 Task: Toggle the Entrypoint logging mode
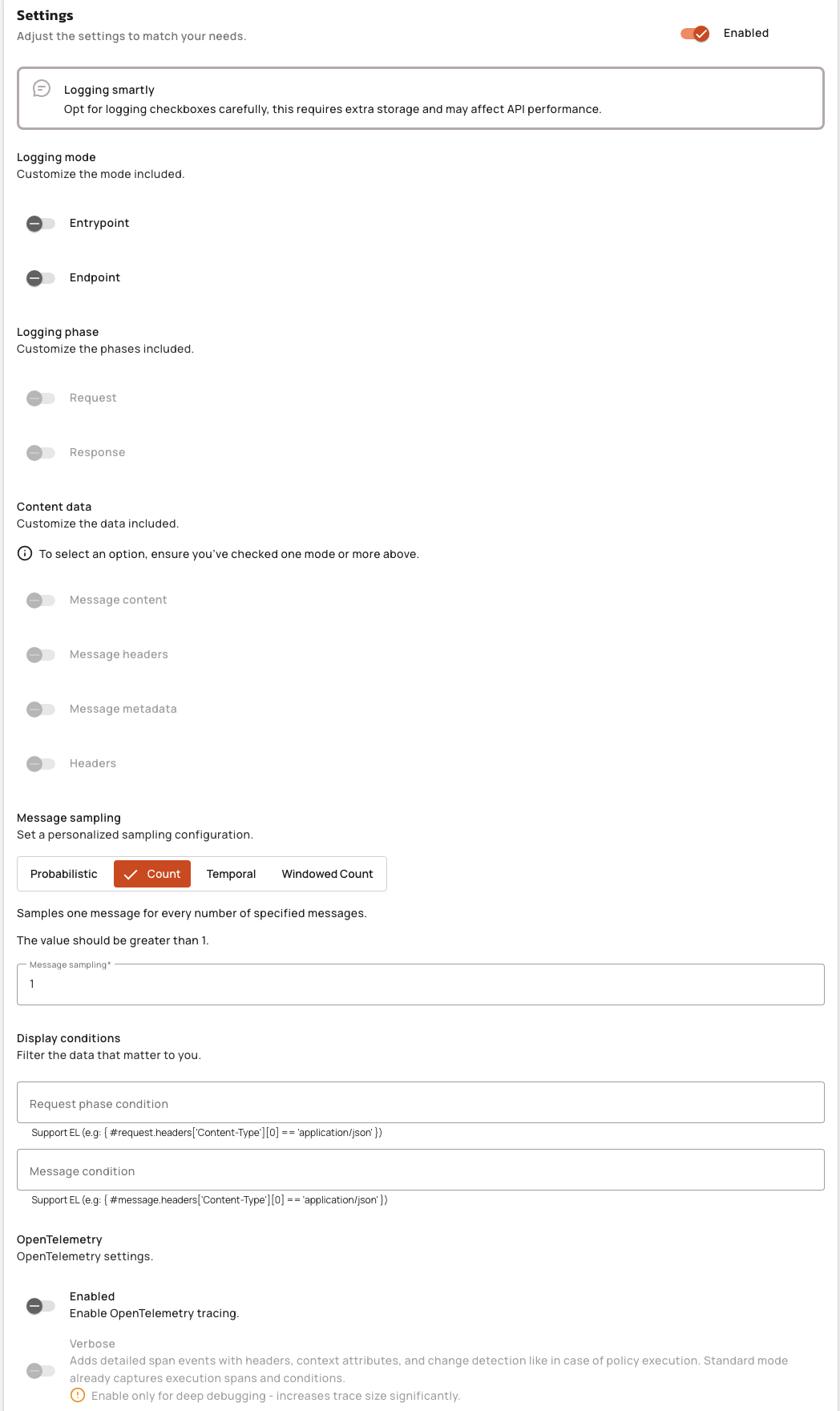tap(40, 224)
